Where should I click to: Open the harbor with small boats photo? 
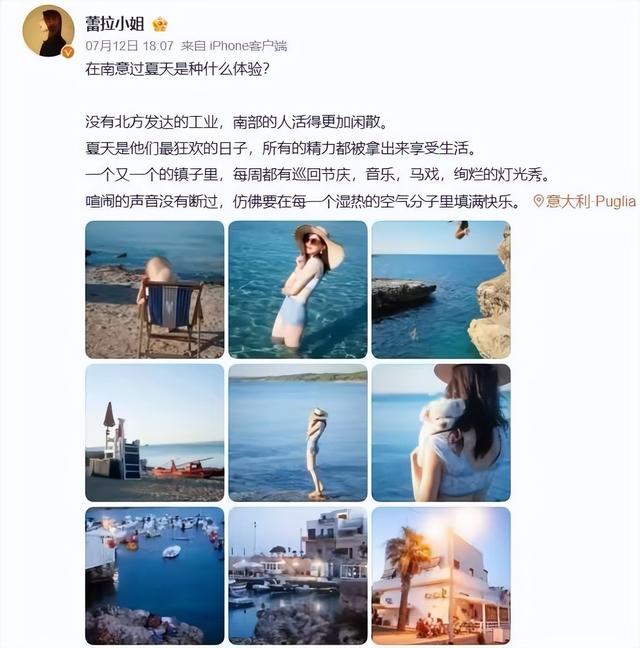pyautogui.click(x=155, y=576)
